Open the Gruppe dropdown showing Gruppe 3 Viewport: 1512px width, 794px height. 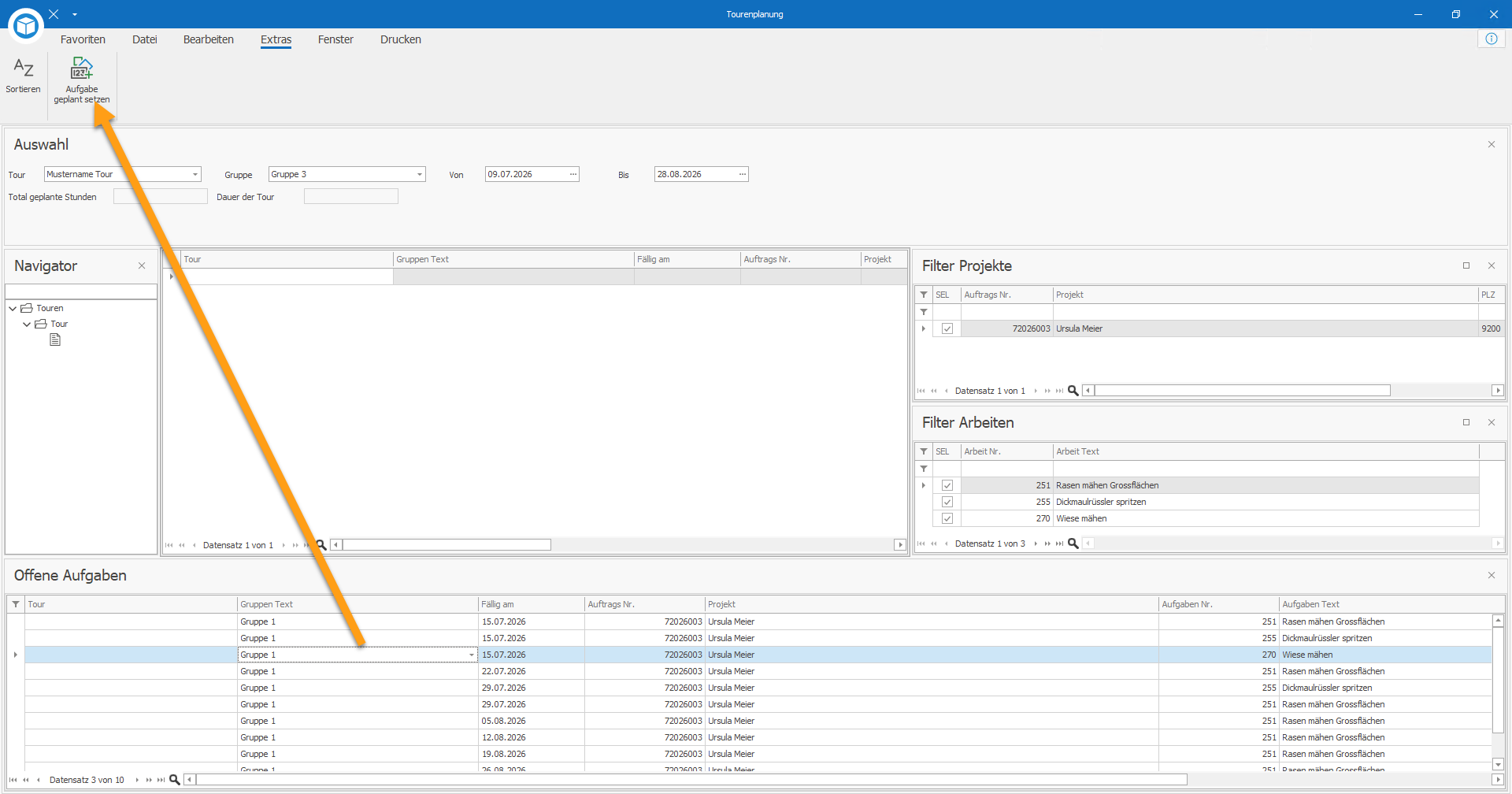tap(420, 174)
